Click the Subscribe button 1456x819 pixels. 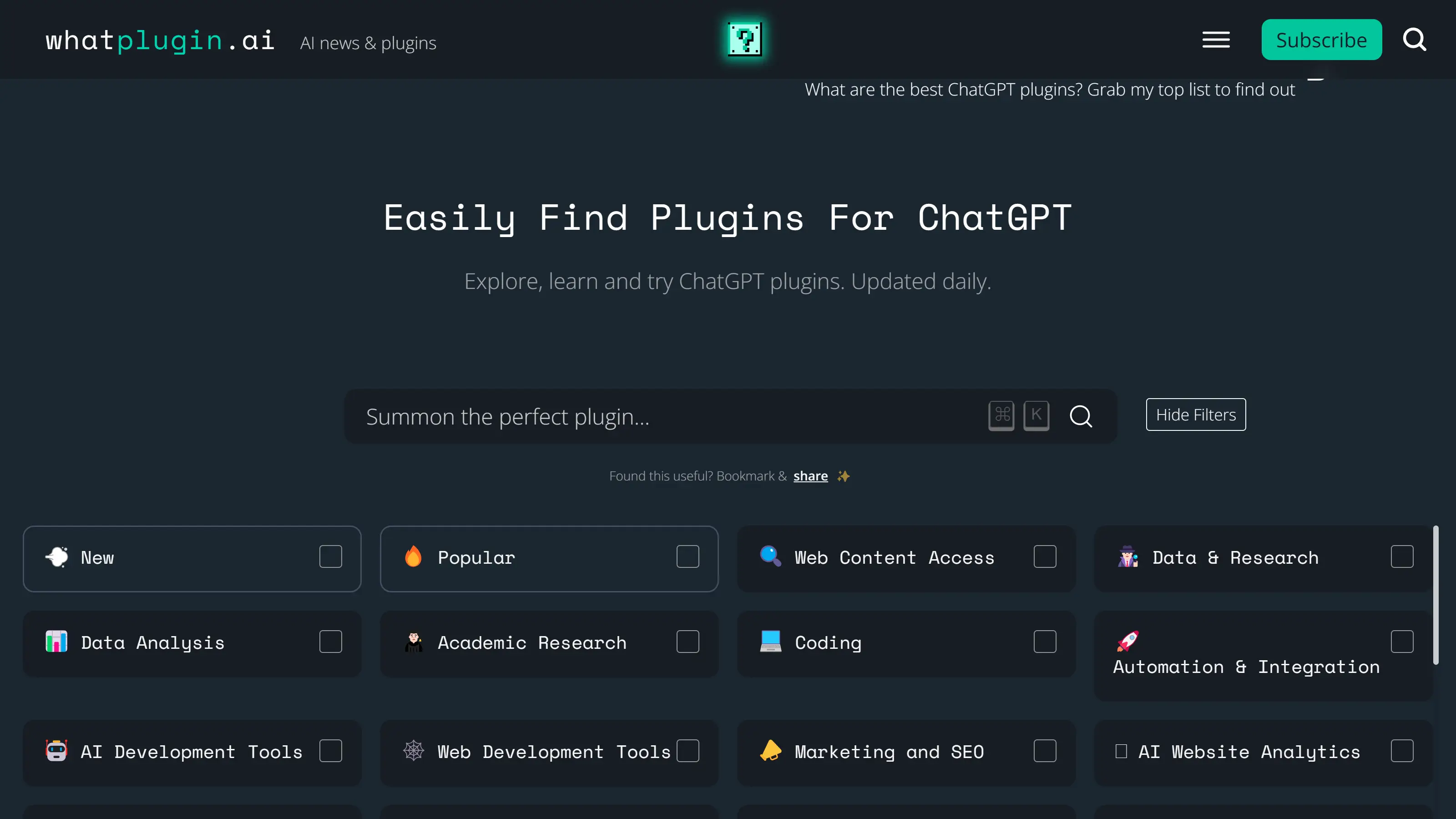1321,39
